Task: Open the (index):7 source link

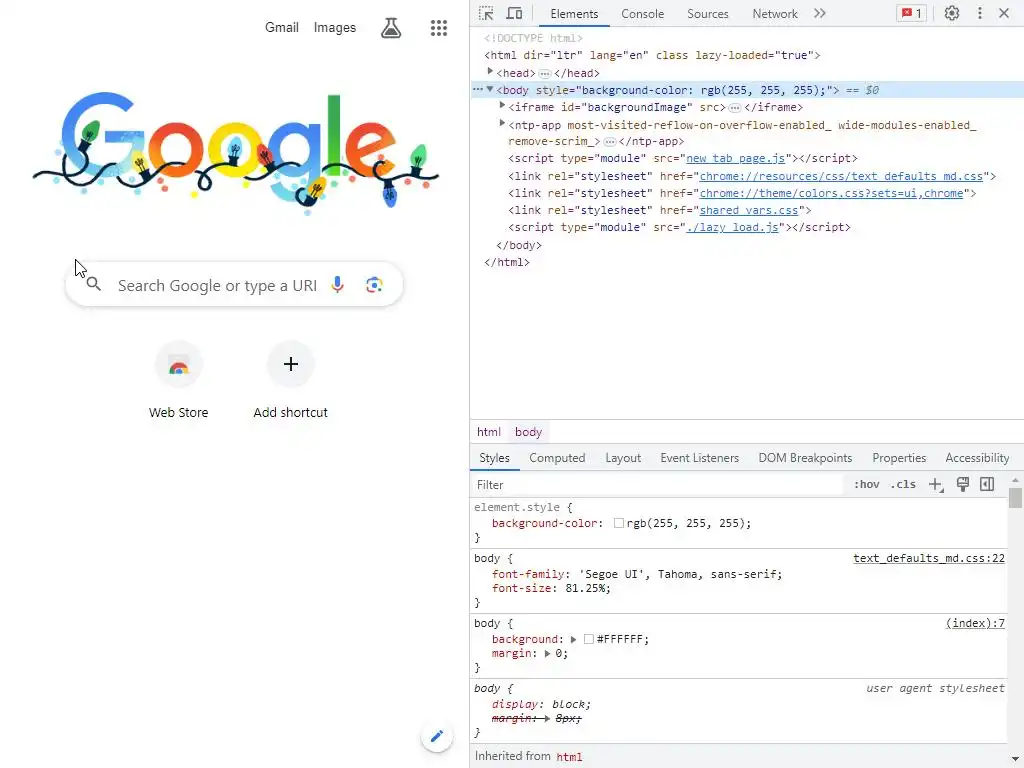Action: coord(975,624)
